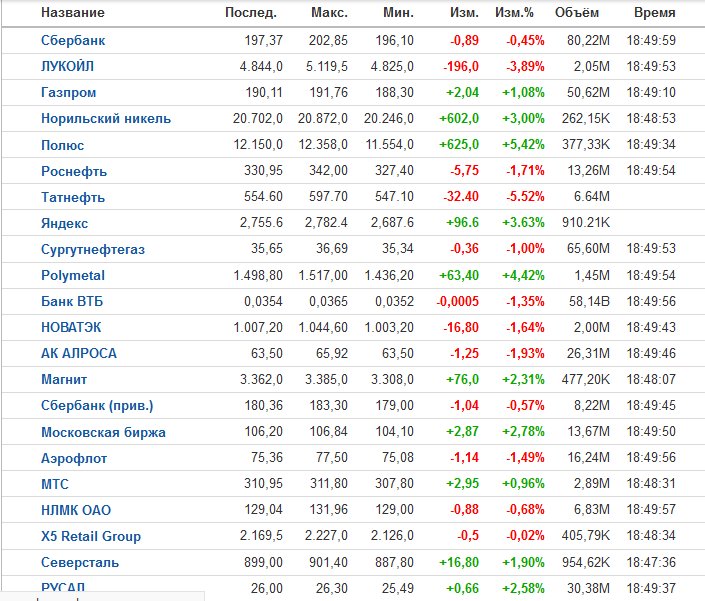Open the Норильский никель link
This screenshot has height=601, width=705.
click(x=106, y=119)
